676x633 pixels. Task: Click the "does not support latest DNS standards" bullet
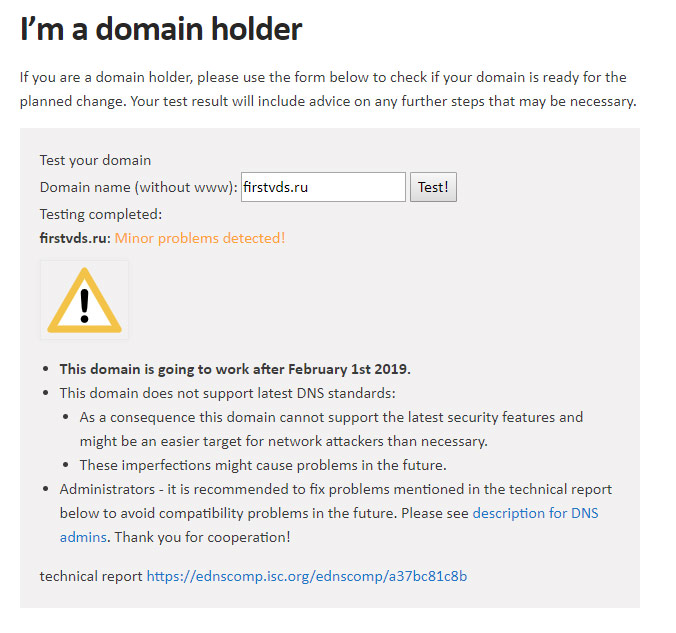tap(227, 393)
